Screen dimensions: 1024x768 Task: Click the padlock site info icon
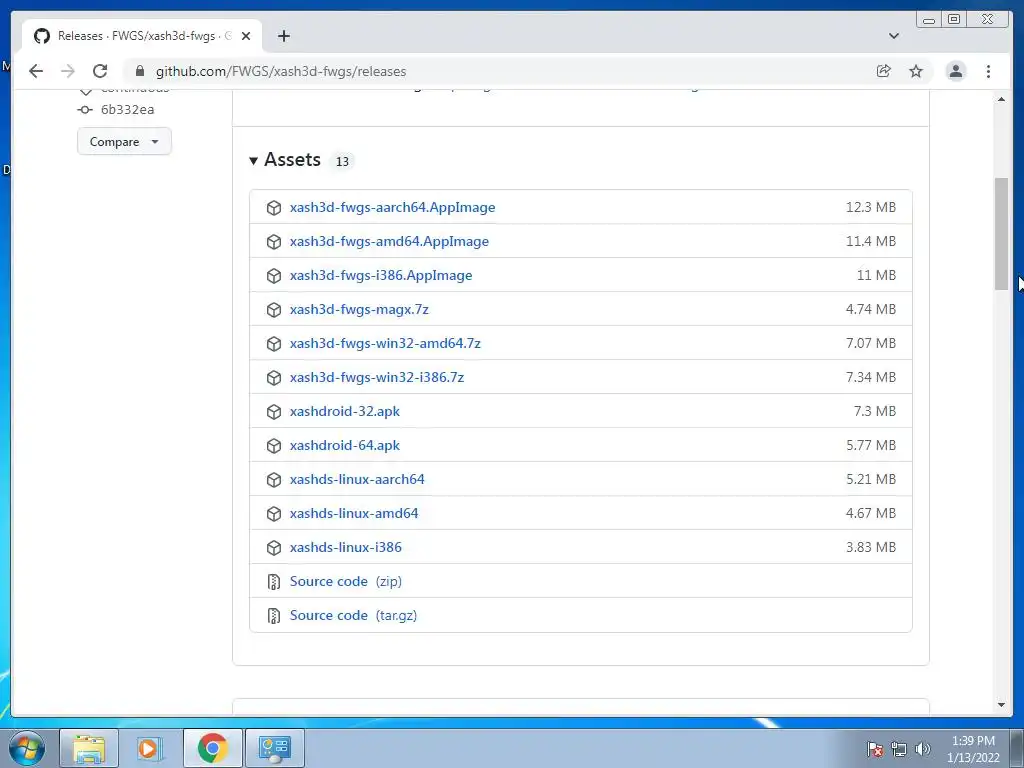tap(139, 71)
